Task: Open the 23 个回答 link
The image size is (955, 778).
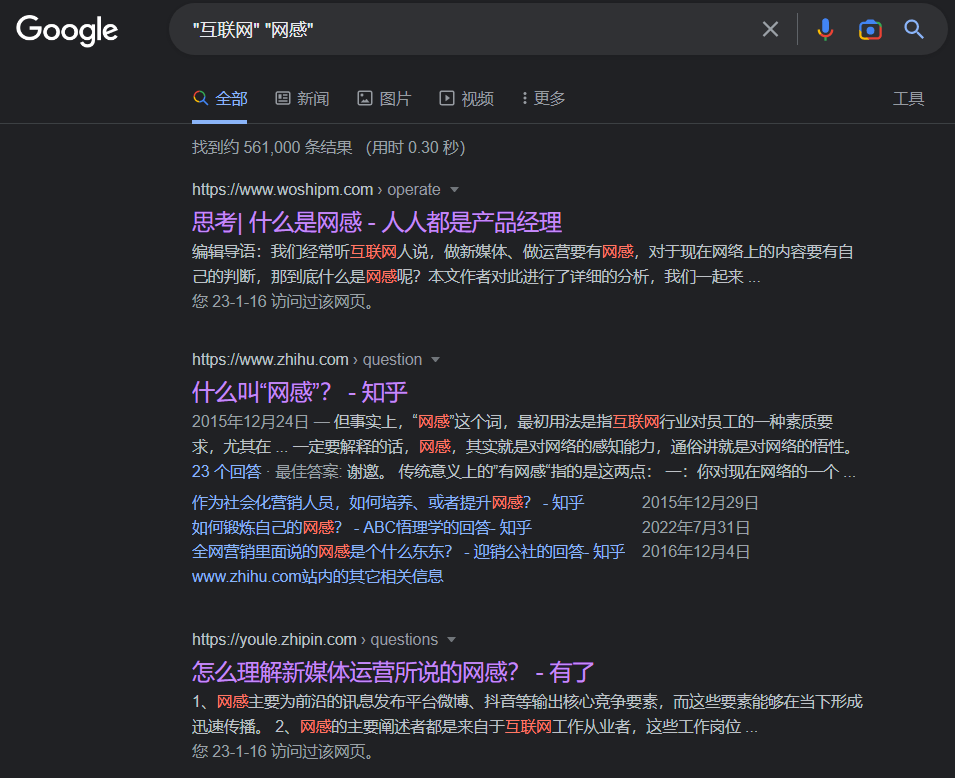Action: [x=227, y=472]
